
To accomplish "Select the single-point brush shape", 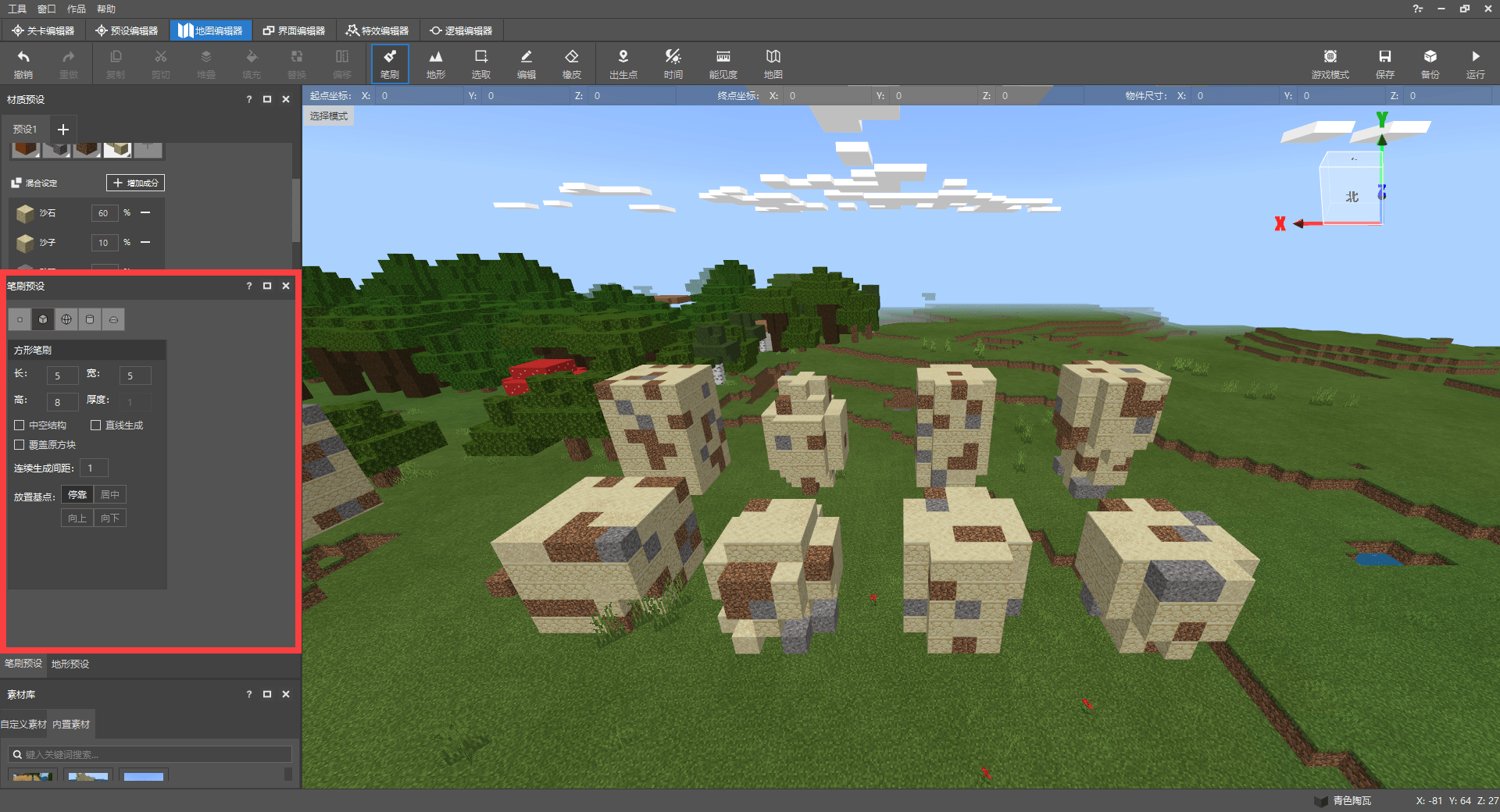I will [x=20, y=319].
